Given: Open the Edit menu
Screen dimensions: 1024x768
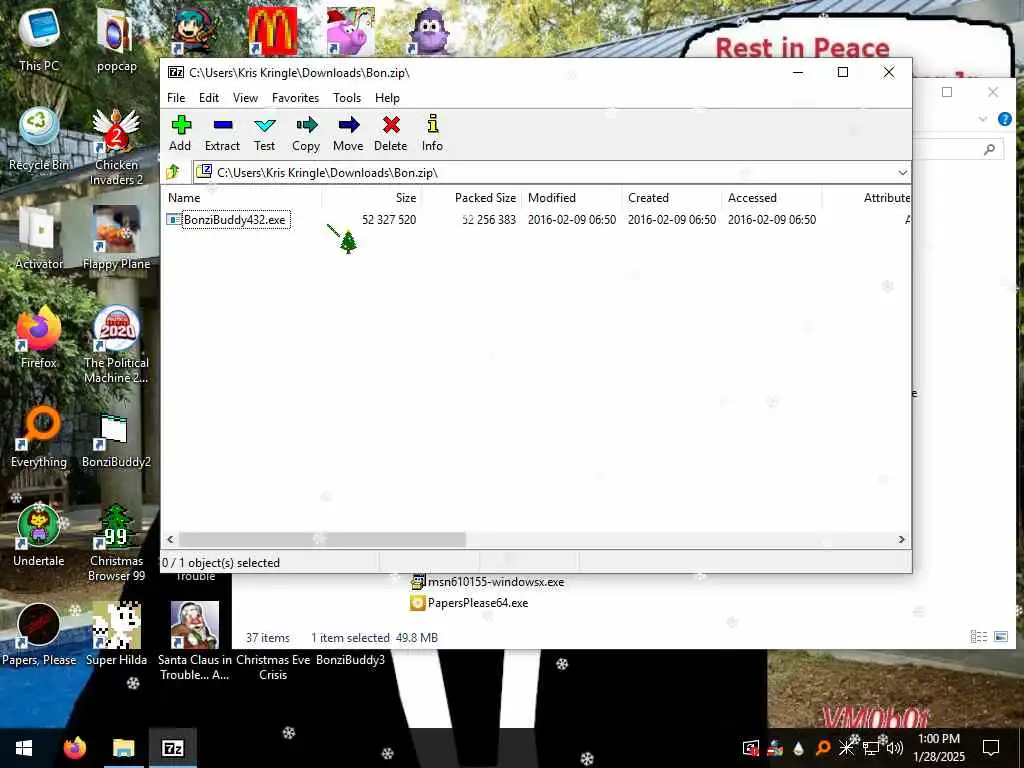Looking at the screenshot, I should tap(209, 98).
